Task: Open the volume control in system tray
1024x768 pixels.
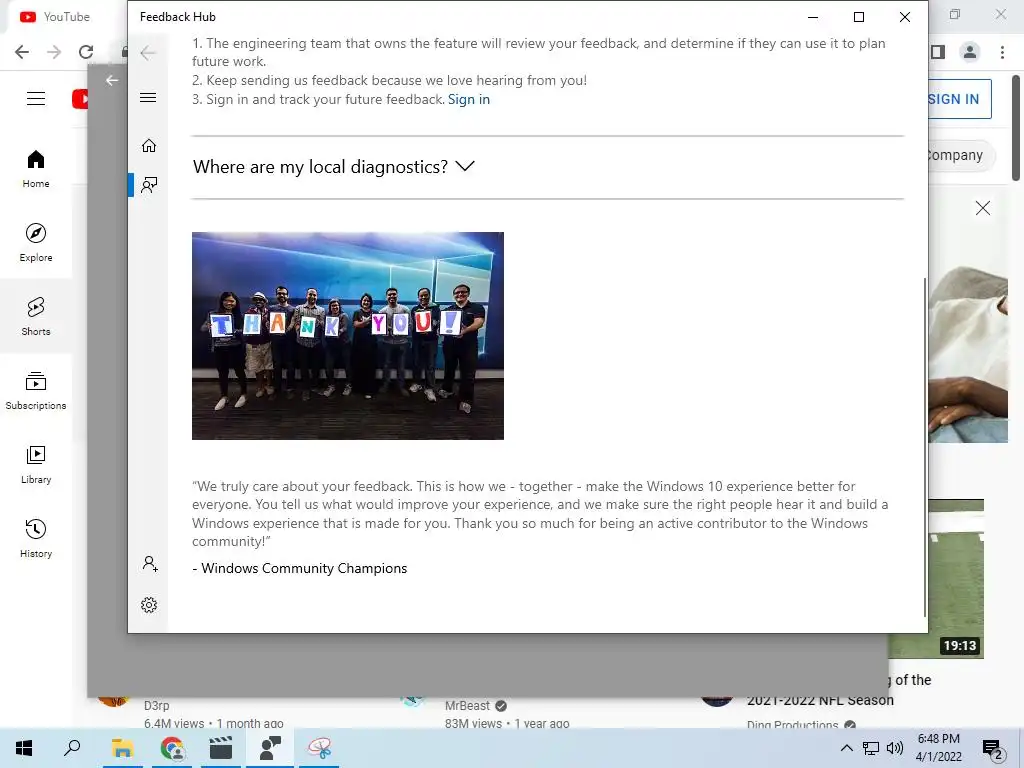Action: [x=895, y=748]
